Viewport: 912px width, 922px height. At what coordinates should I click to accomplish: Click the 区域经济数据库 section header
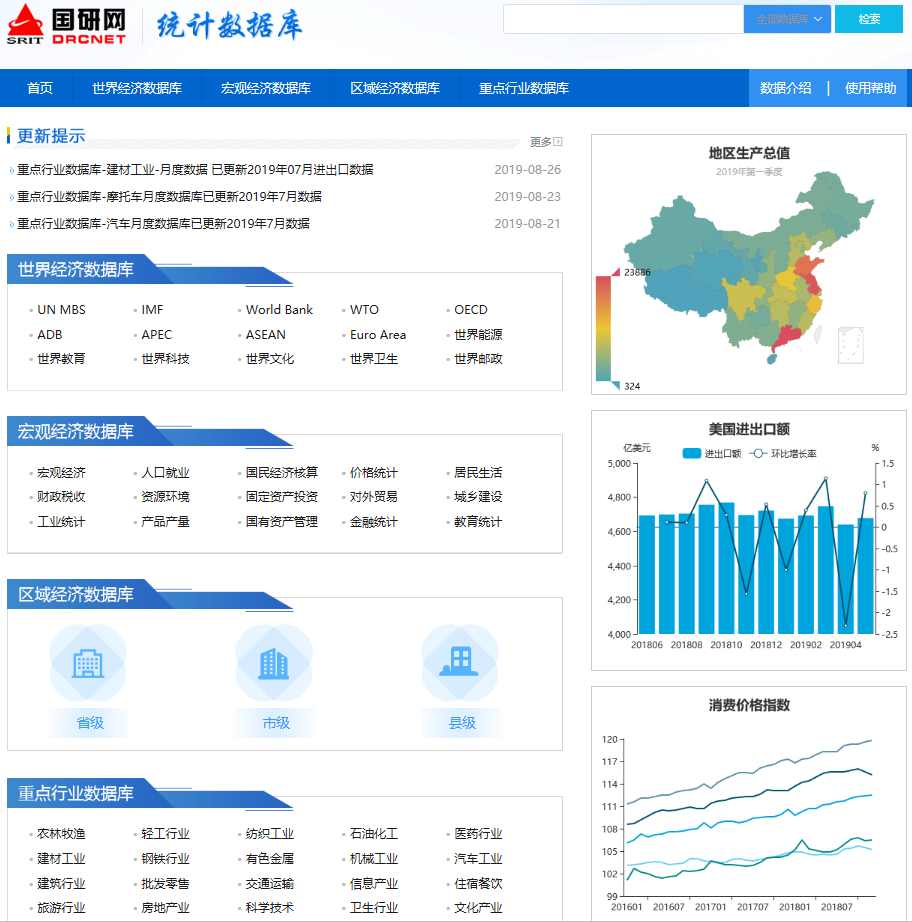pyautogui.click(x=76, y=594)
